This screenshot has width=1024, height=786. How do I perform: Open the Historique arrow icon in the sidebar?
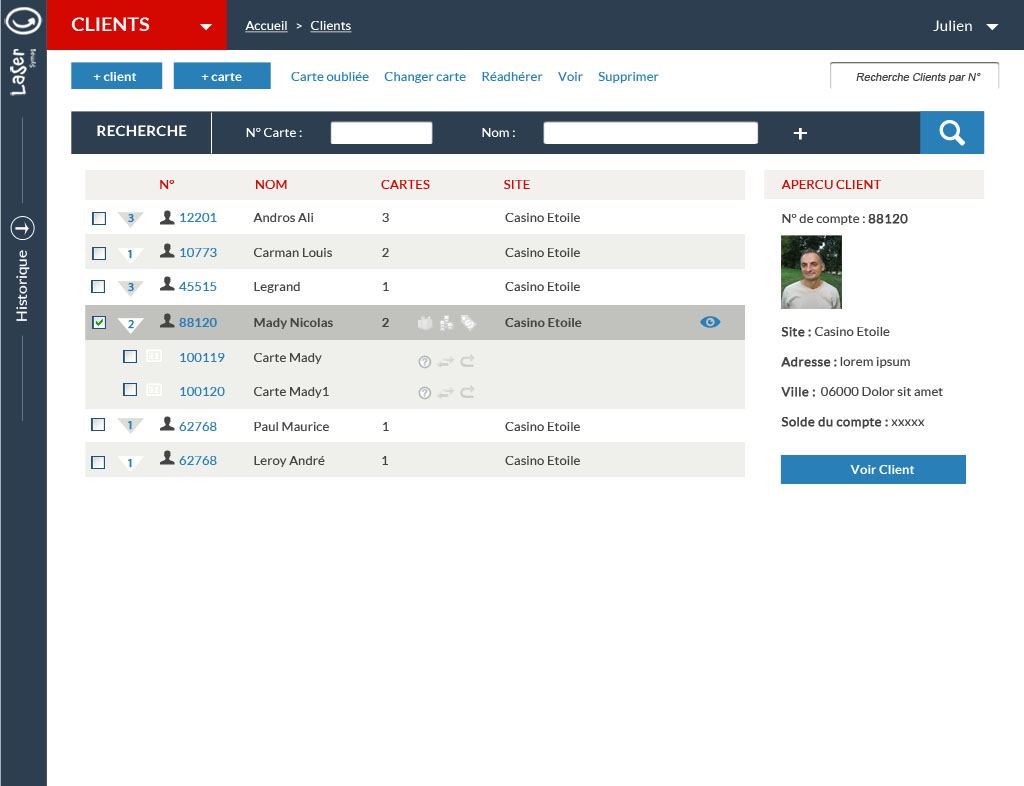pos(22,228)
